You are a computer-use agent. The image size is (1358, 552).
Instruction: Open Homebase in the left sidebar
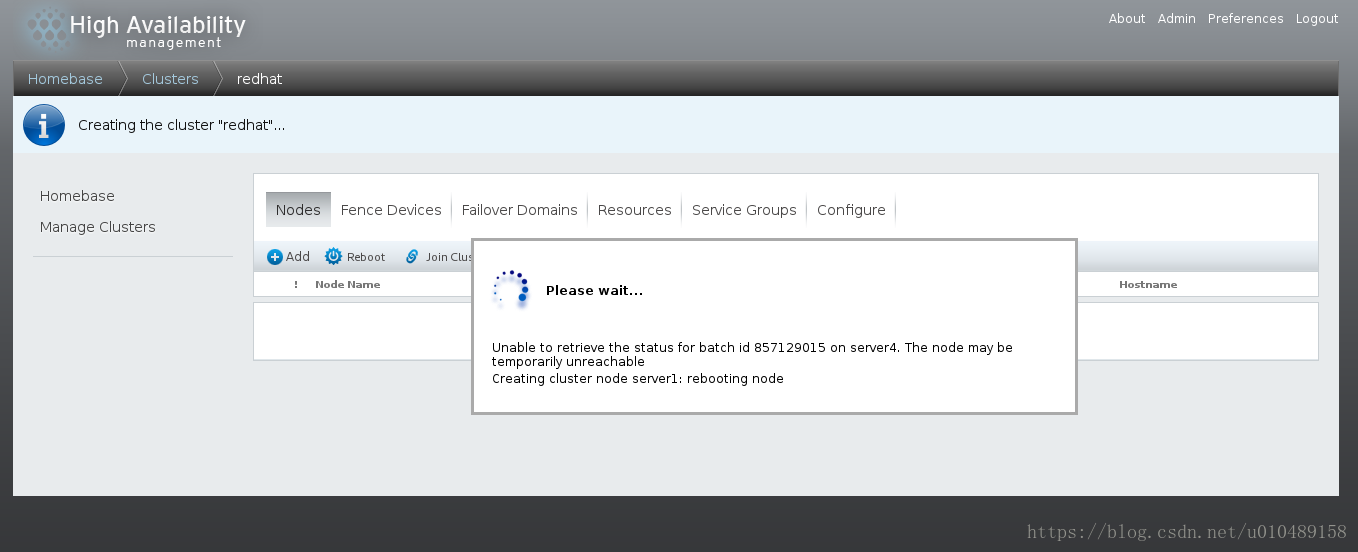pos(77,196)
